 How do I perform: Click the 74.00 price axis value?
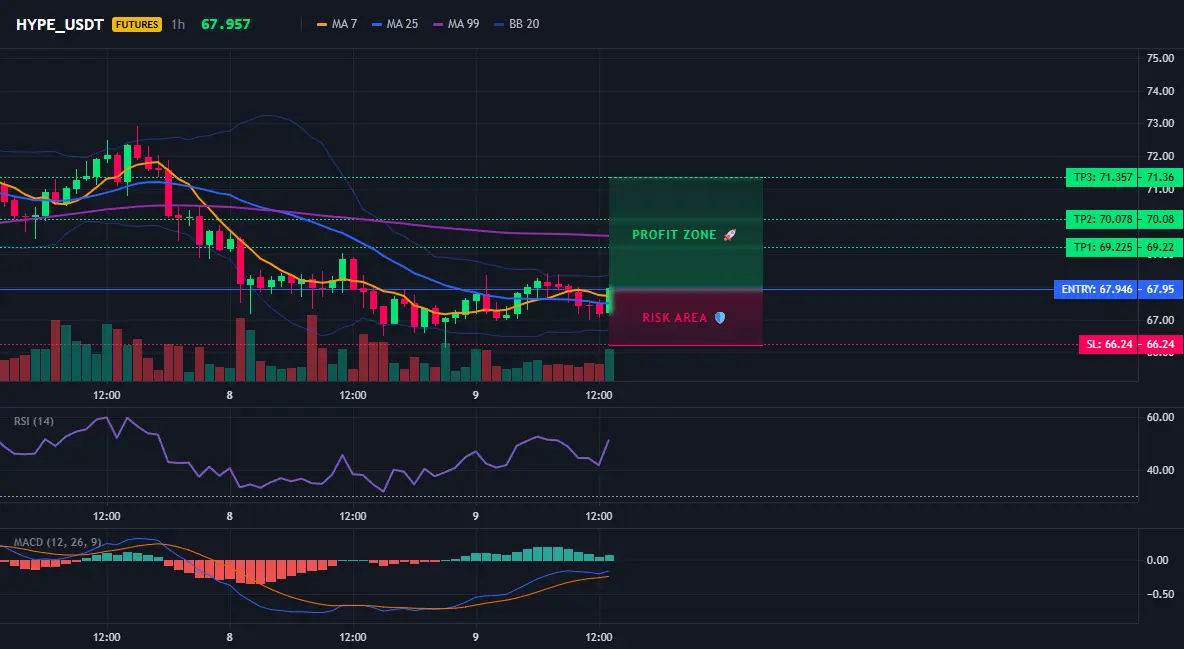coord(1160,91)
